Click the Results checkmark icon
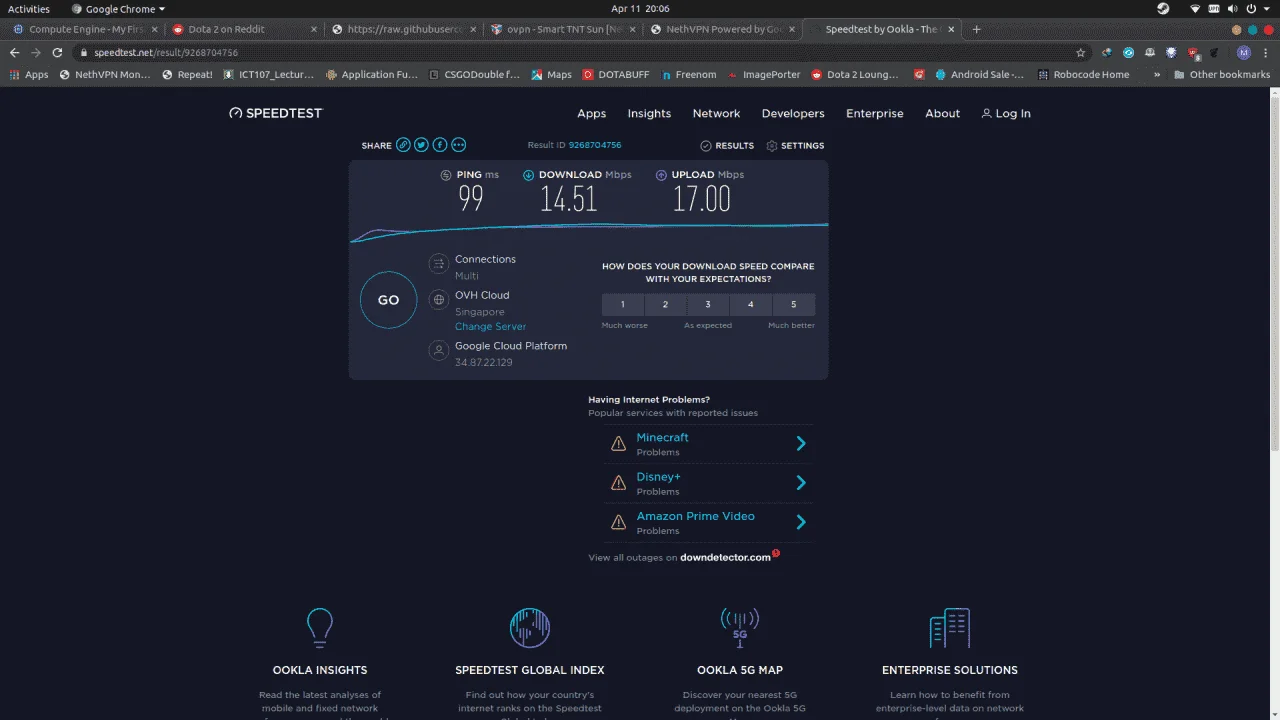The height and width of the screenshot is (720, 1280). coord(706,146)
